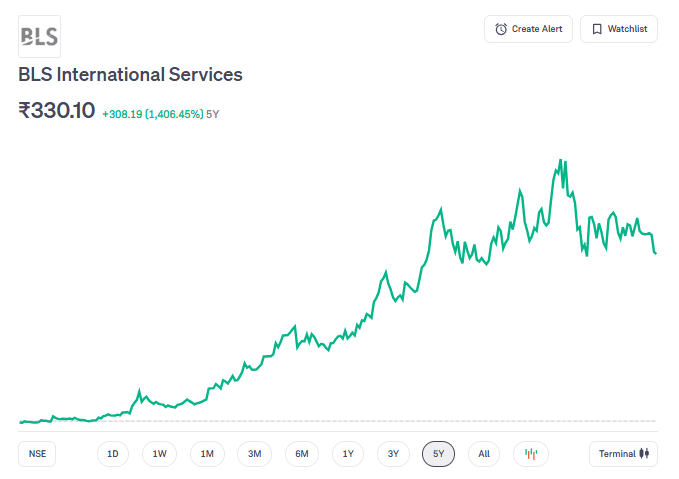Add stock using the Watchlist button
This screenshot has width=679, height=479.
(619, 29)
